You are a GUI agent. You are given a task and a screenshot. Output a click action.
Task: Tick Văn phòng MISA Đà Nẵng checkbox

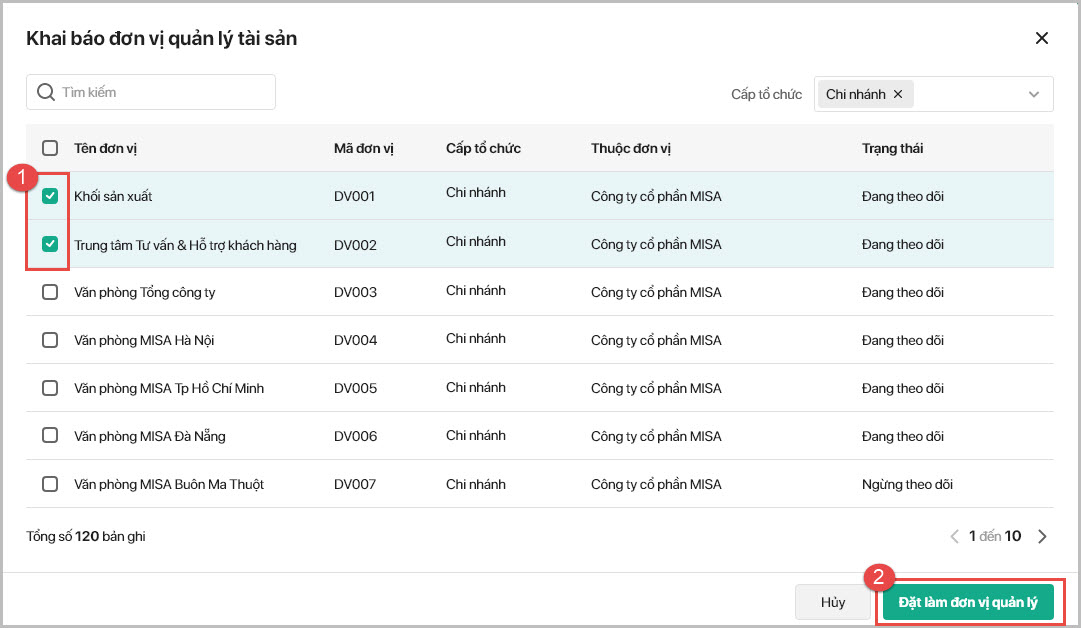50,436
